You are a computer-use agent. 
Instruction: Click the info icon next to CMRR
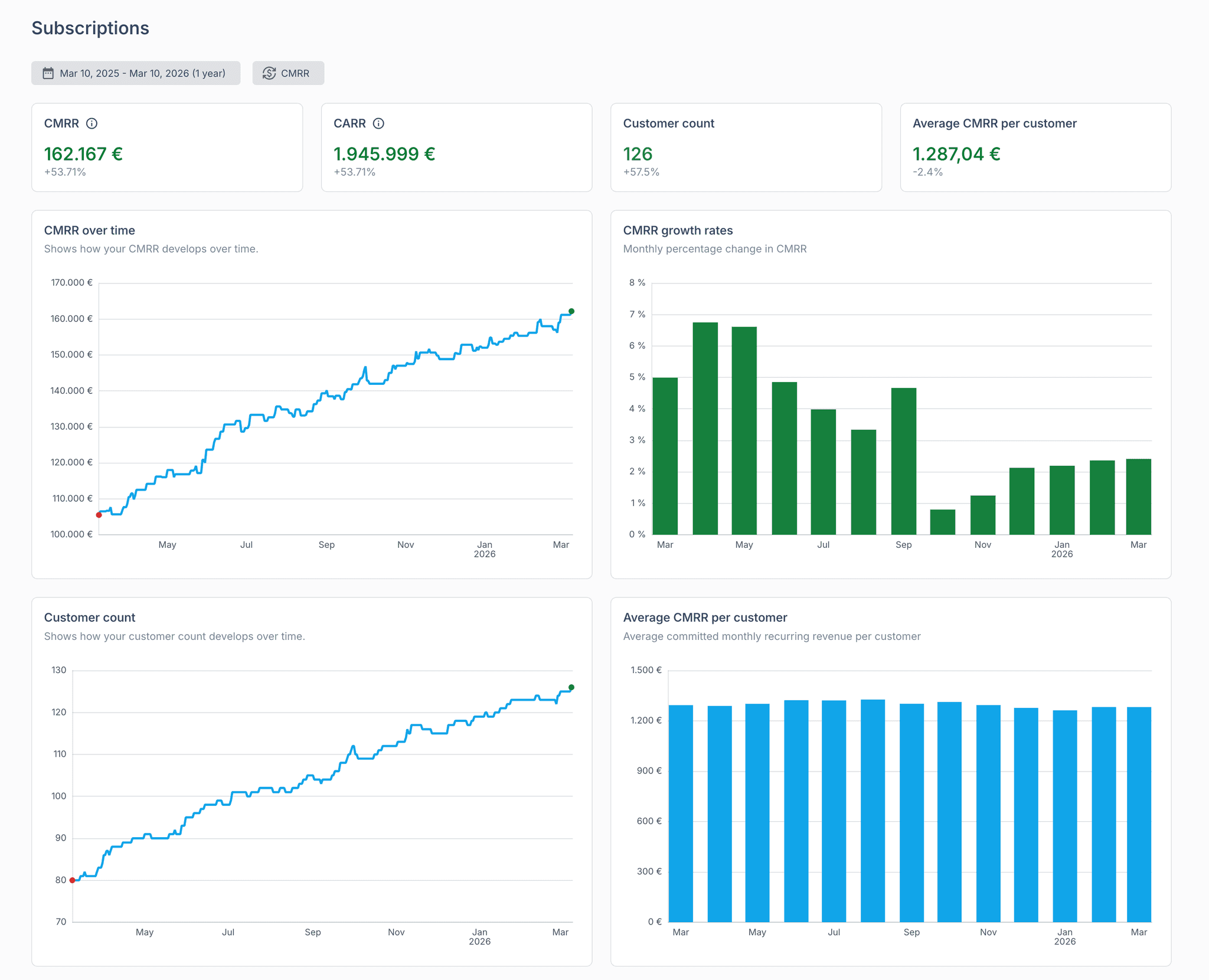(x=92, y=123)
